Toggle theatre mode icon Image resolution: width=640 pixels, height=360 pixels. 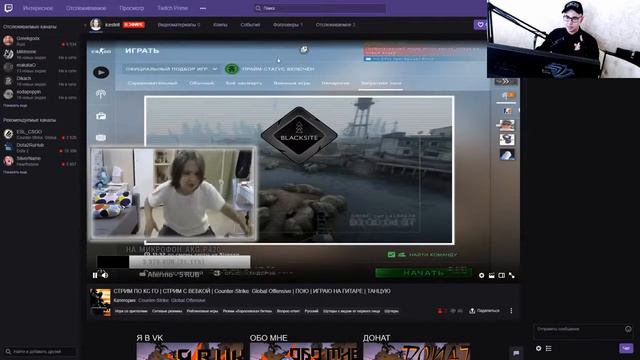point(502,276)
